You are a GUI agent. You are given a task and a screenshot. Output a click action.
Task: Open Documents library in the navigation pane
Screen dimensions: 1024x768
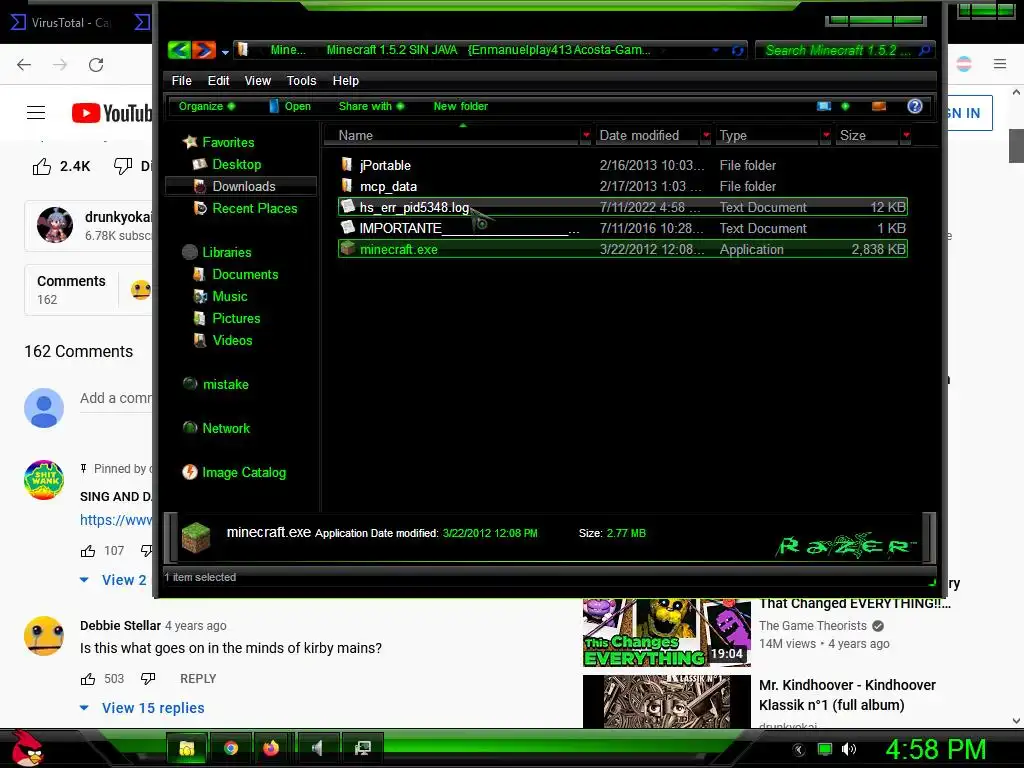[x=245, y=274]
